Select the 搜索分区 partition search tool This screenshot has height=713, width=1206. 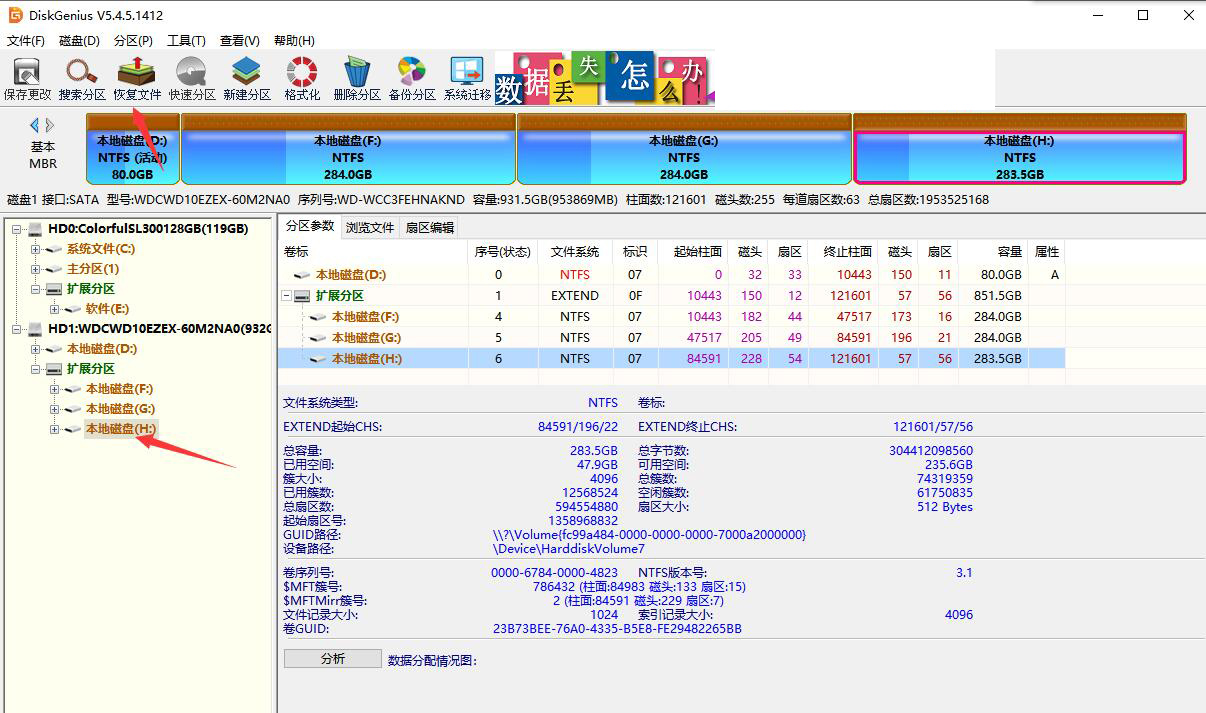80,75
